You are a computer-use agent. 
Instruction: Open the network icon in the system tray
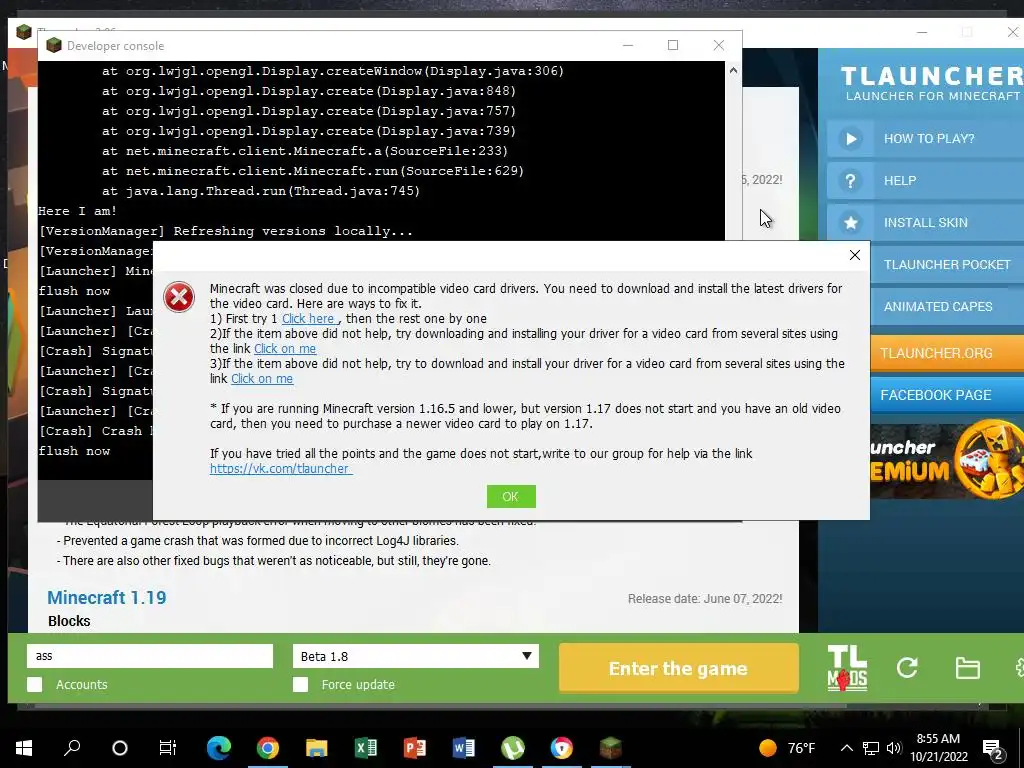pos(871,748)
